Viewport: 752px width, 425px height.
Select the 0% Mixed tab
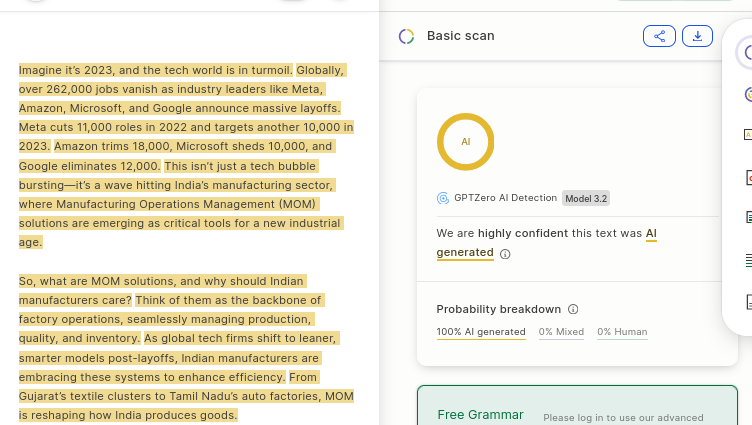[561, 332]
